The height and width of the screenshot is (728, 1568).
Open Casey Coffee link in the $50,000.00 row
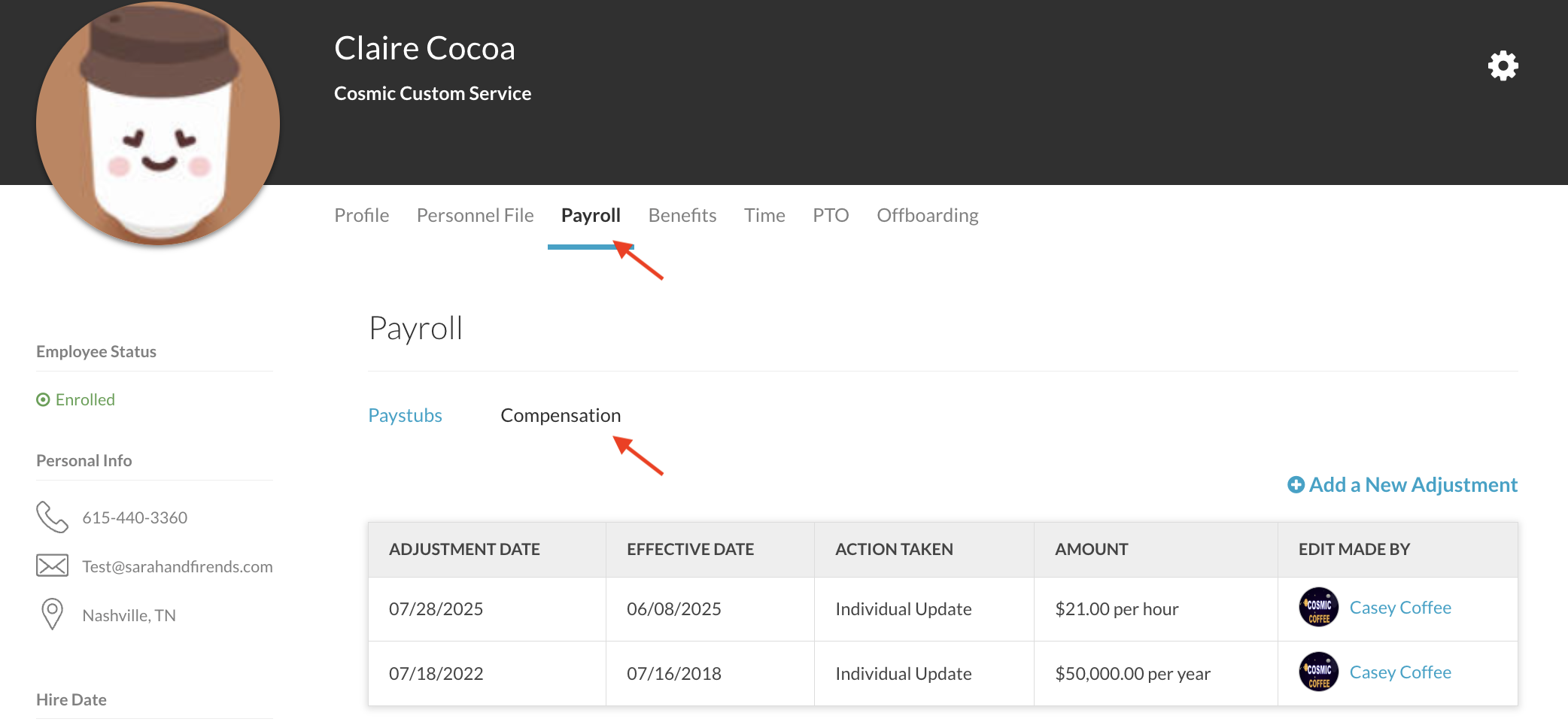click(1400, 672)
